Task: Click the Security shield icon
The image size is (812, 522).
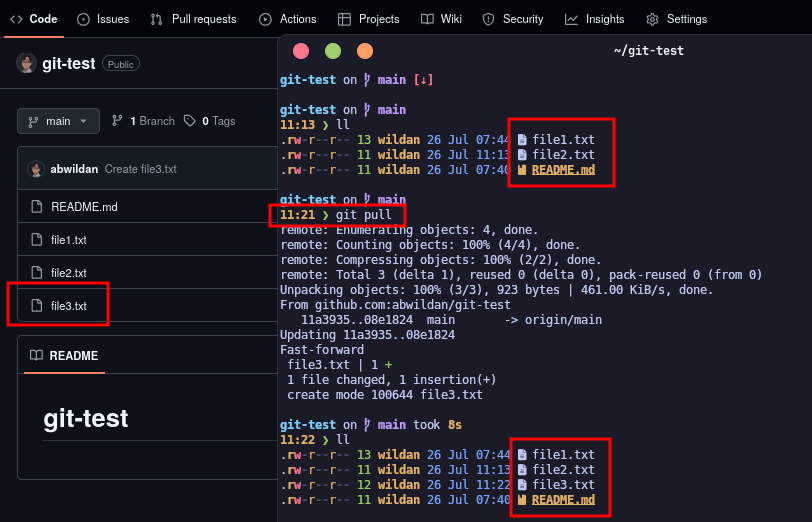Action: click(488, 20)
